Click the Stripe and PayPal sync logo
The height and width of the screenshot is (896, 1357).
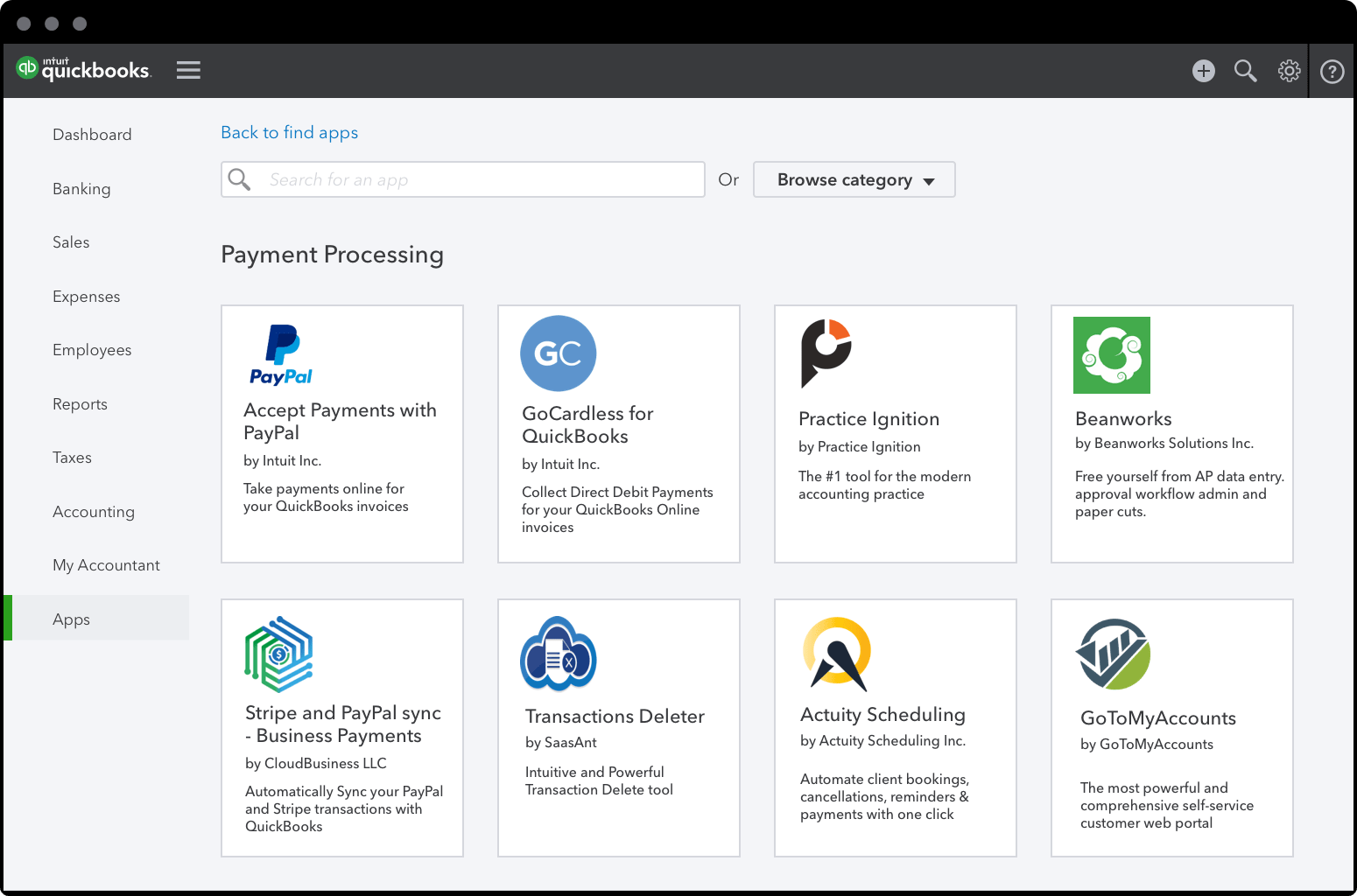click(278, 654)
